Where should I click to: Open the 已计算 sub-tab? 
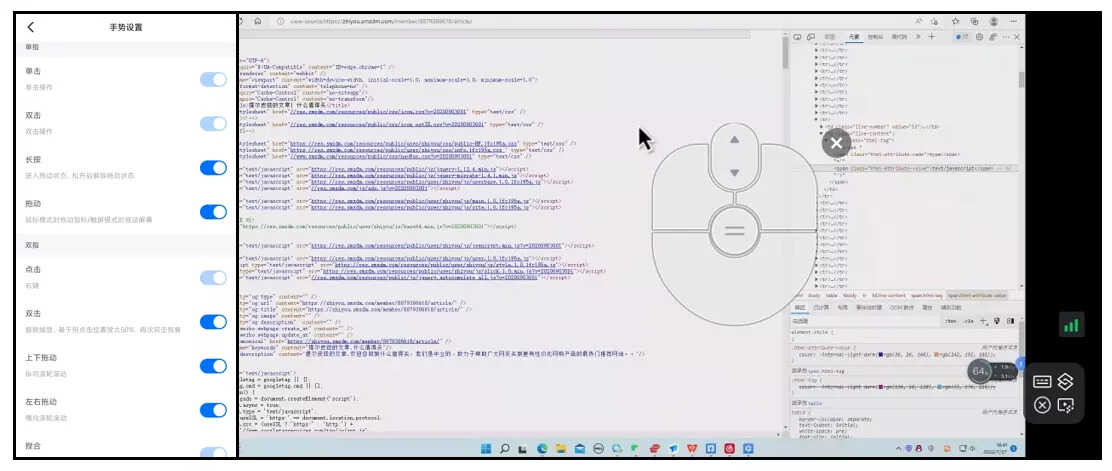pos(821,308)
